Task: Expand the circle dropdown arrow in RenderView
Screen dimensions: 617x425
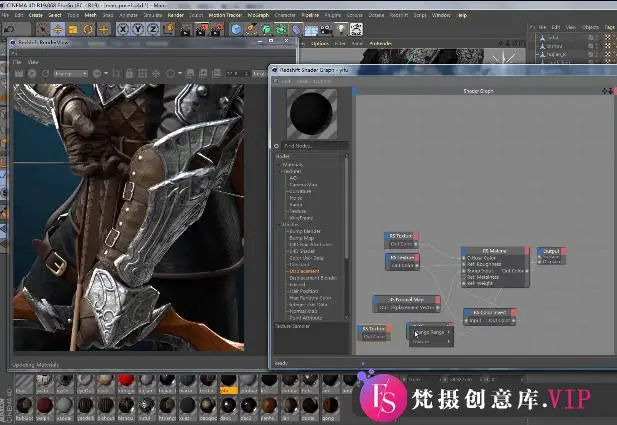Action: (180, 74)
